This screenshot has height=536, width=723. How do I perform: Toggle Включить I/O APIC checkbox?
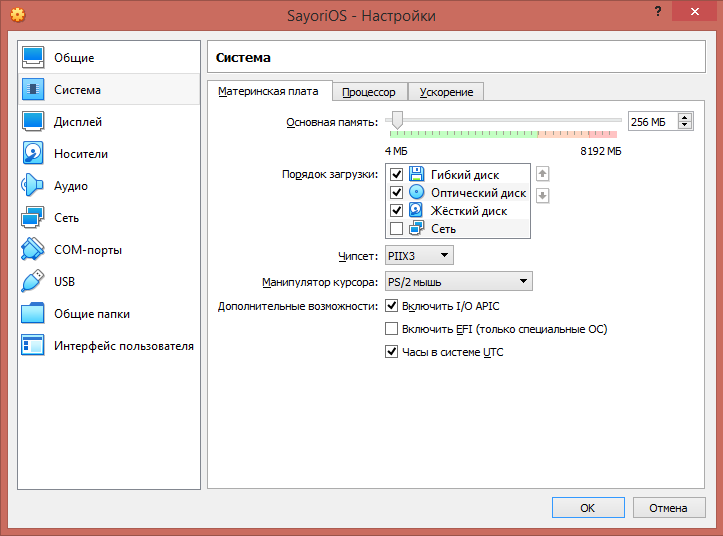(x=392, y=306)
